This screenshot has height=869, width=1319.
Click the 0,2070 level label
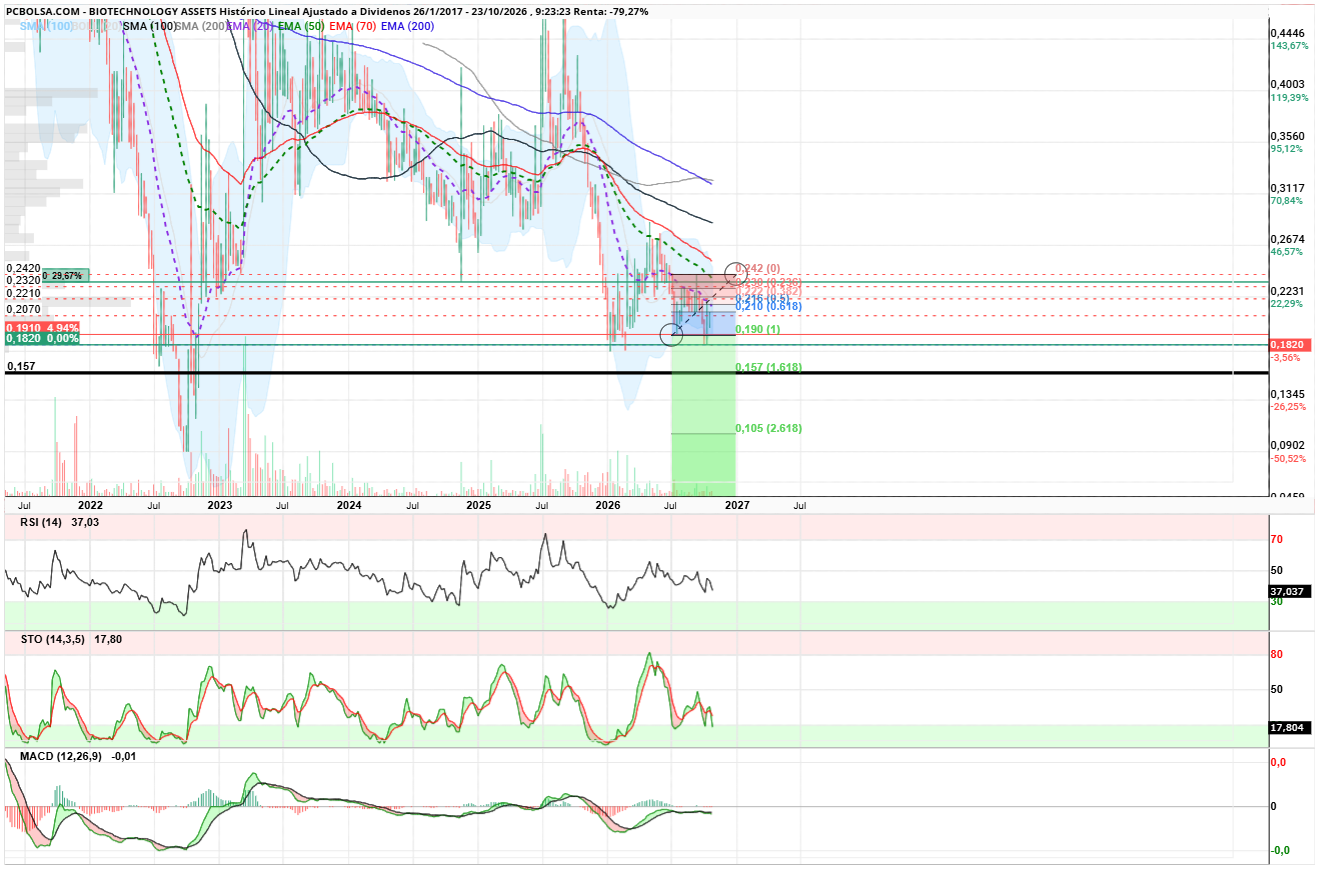(x=22, y=310)
